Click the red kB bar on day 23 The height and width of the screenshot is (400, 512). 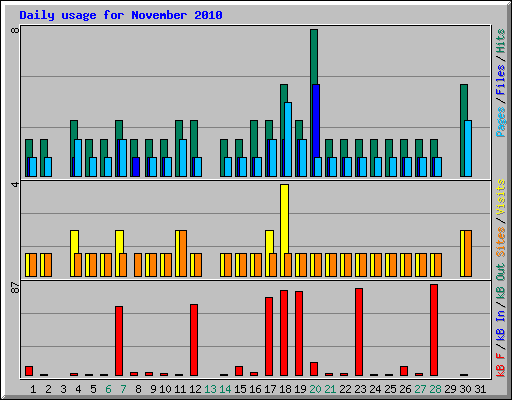[359, 332]
